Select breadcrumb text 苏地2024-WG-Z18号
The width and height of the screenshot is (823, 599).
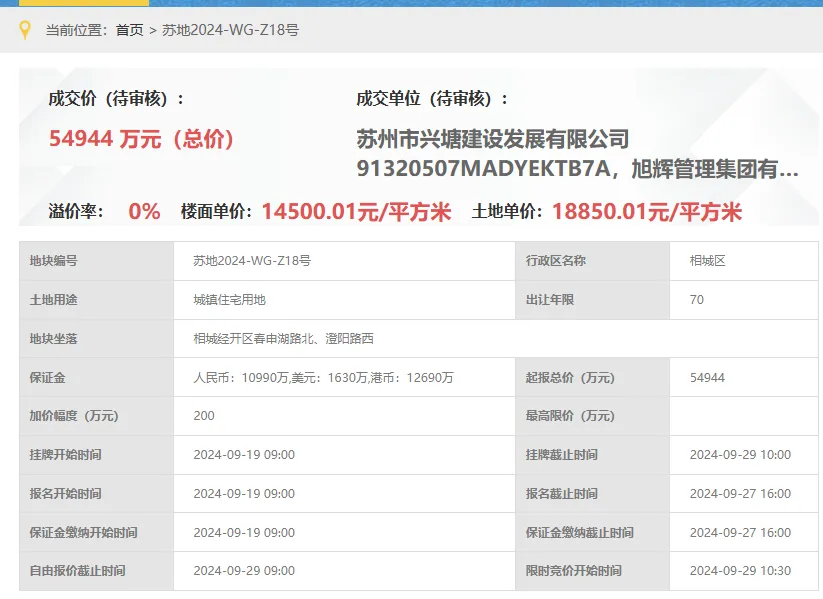230,30
